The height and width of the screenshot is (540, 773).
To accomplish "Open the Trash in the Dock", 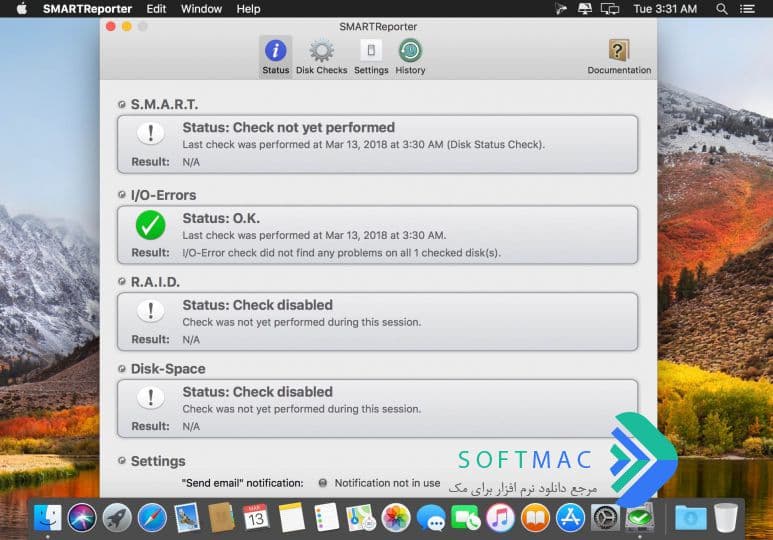I will [726, 518].
